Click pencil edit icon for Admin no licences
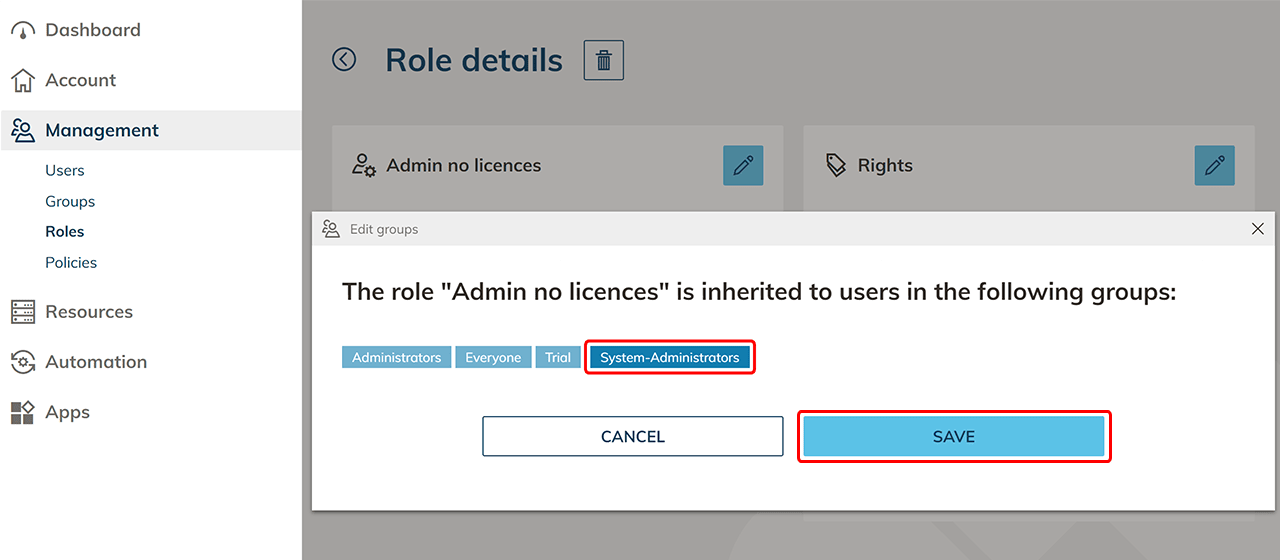This screenshot has height=560, width=1280. pyautogui.click(x=743, y=166)
